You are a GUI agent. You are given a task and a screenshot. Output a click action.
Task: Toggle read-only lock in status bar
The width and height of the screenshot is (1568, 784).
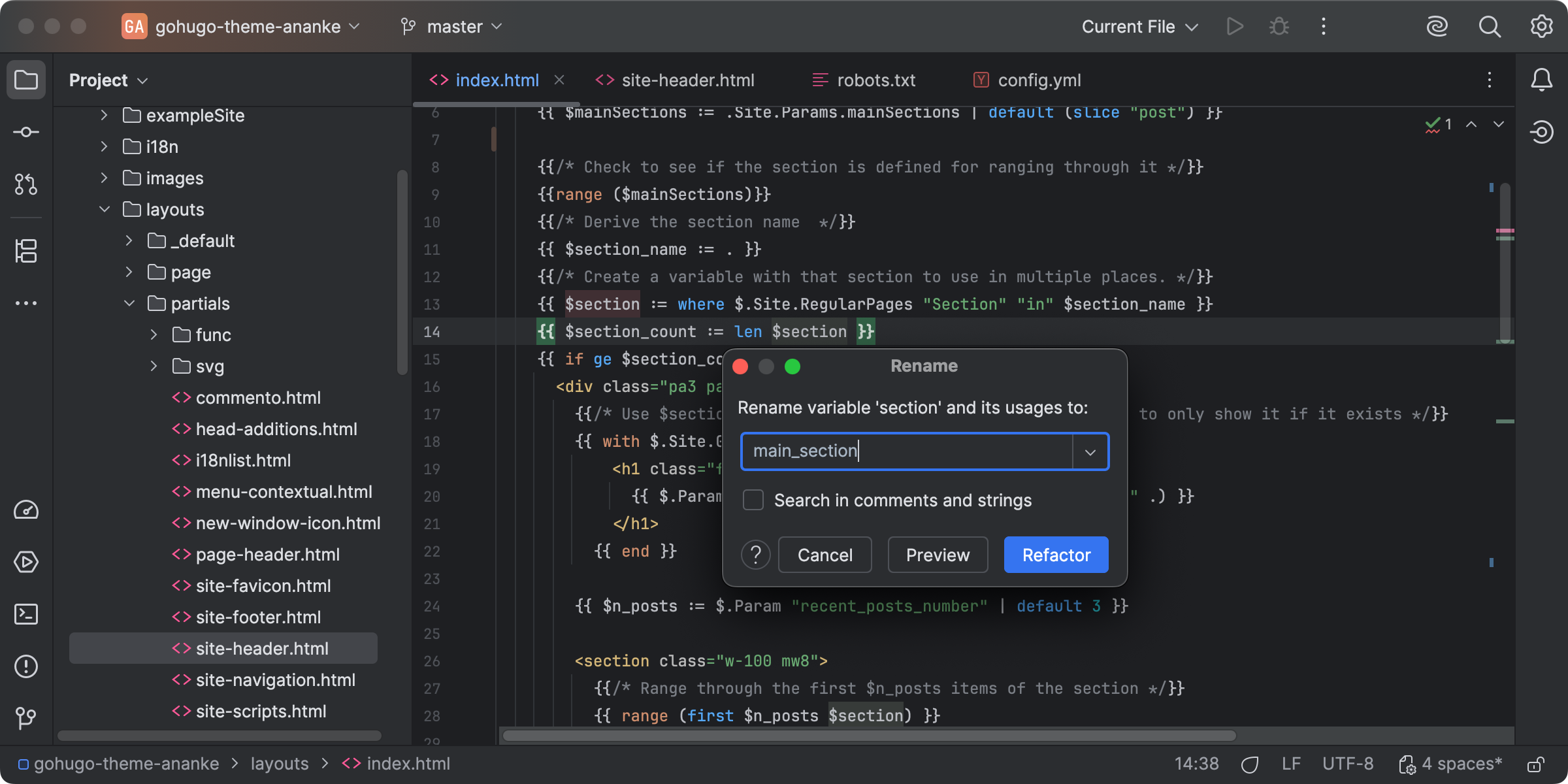[x=1536, y=764]
